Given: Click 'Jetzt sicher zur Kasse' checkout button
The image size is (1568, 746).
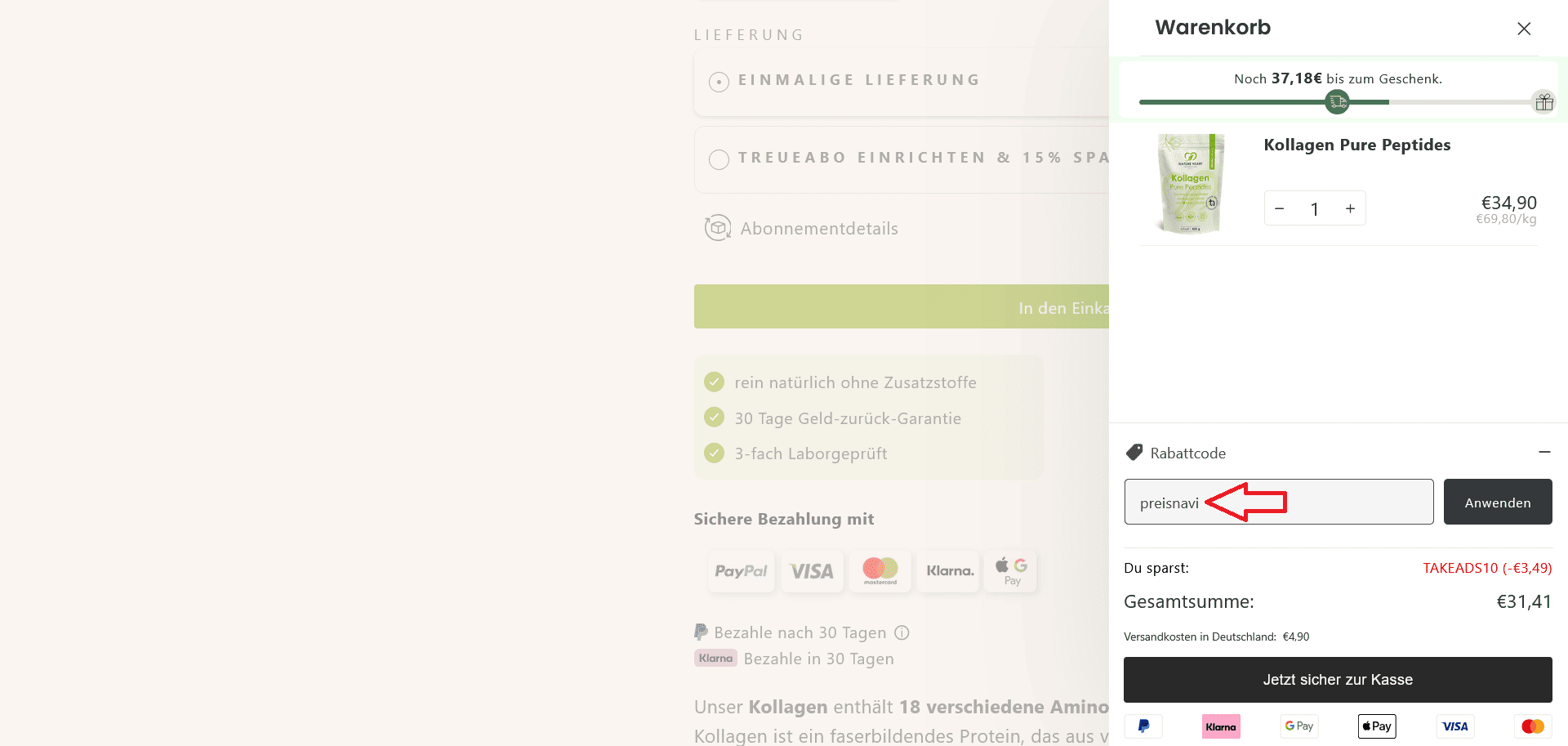Looking at the screenshot, I should click(1338, 679).
